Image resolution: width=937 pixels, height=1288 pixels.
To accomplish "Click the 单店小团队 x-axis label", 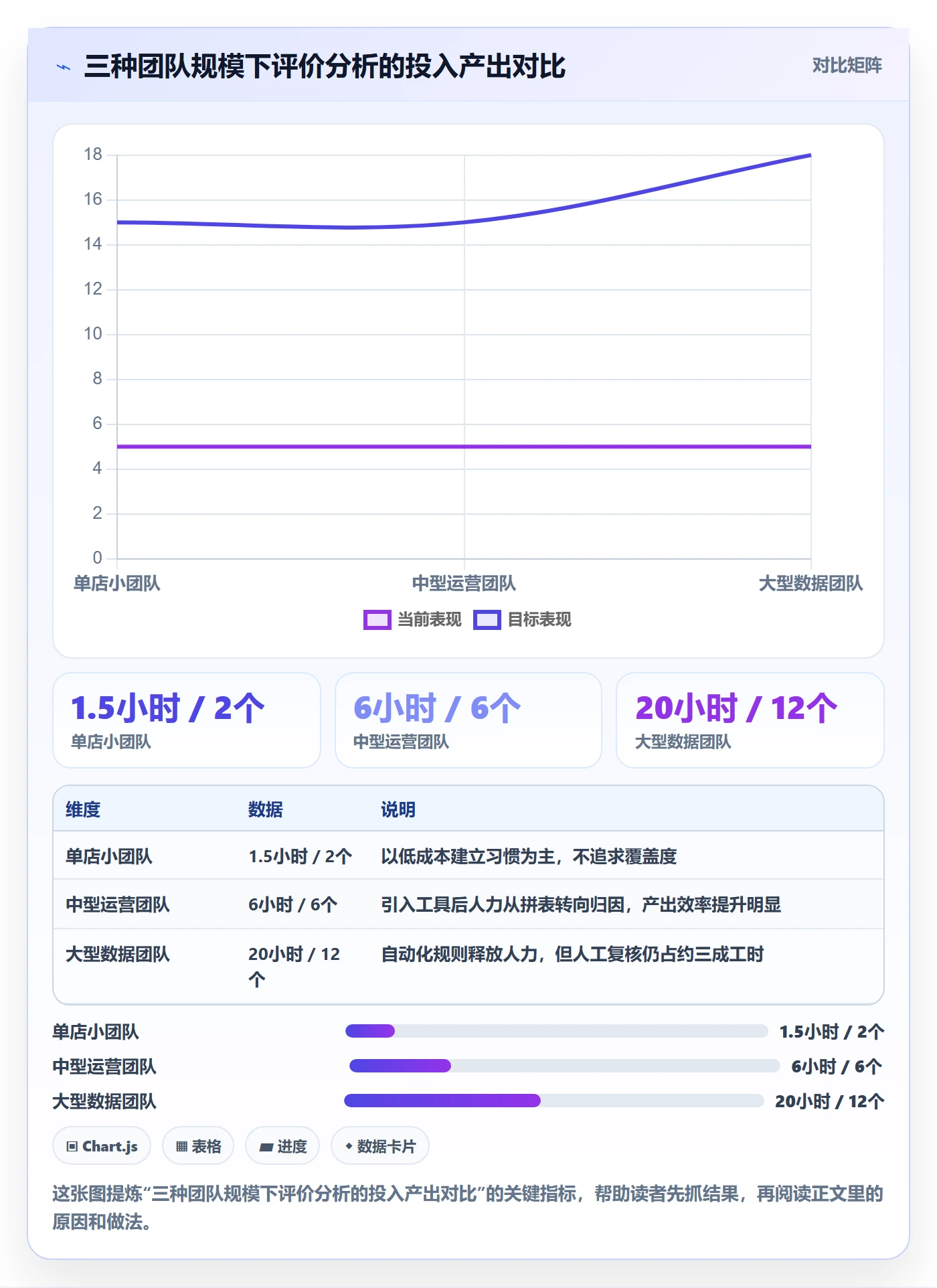I will (x=117, y=584).
